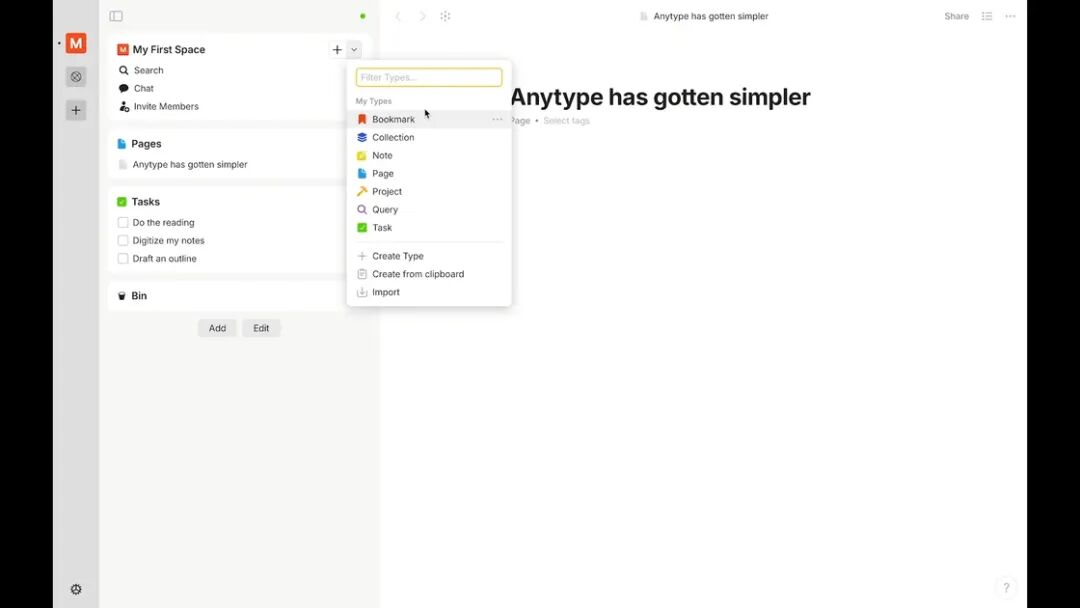
Task: Open the Bin trash icon
Action: tap(122, 295)
